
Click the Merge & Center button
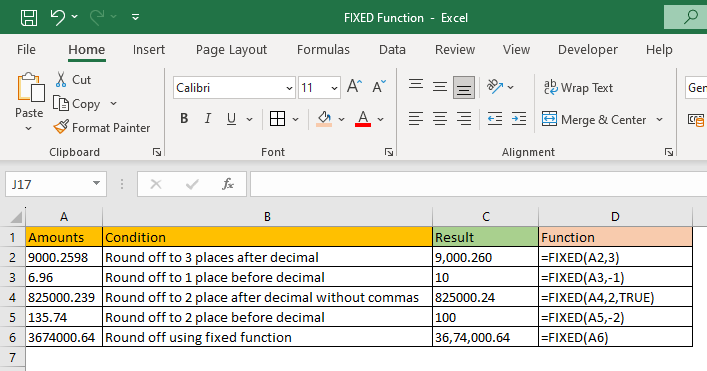594,119
